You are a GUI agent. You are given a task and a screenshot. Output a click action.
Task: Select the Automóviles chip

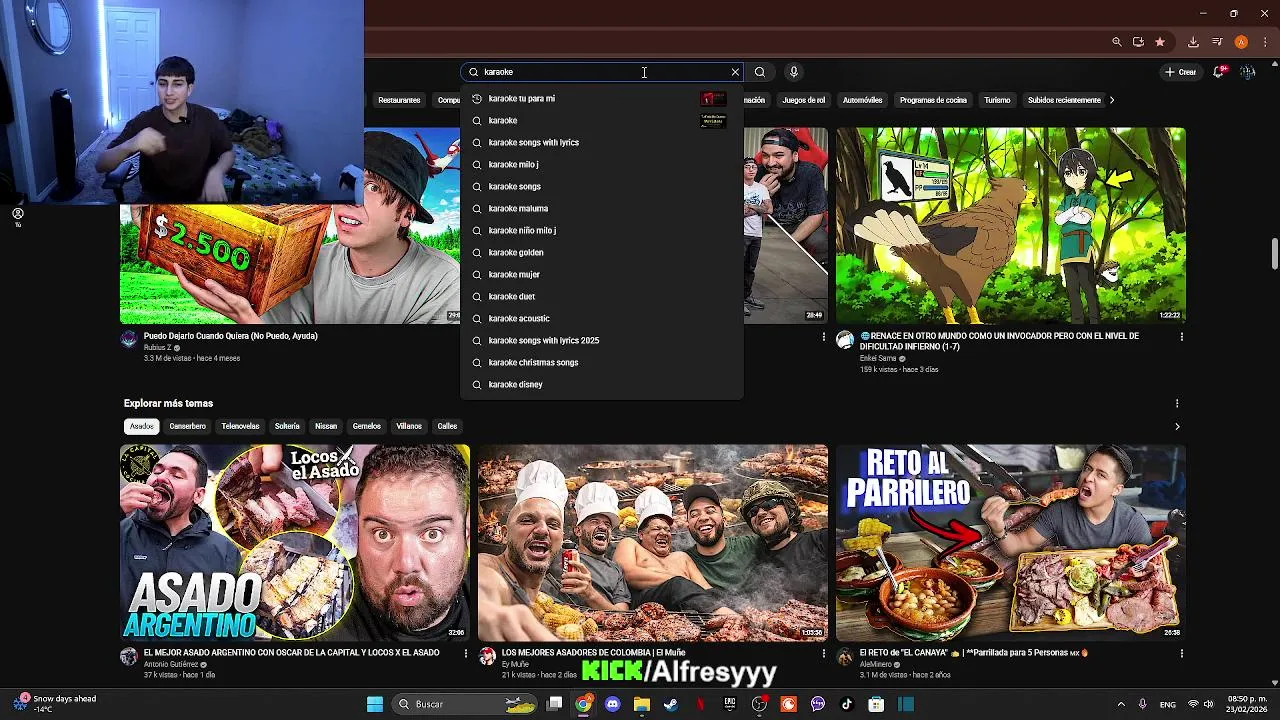[x=862, y=100]
